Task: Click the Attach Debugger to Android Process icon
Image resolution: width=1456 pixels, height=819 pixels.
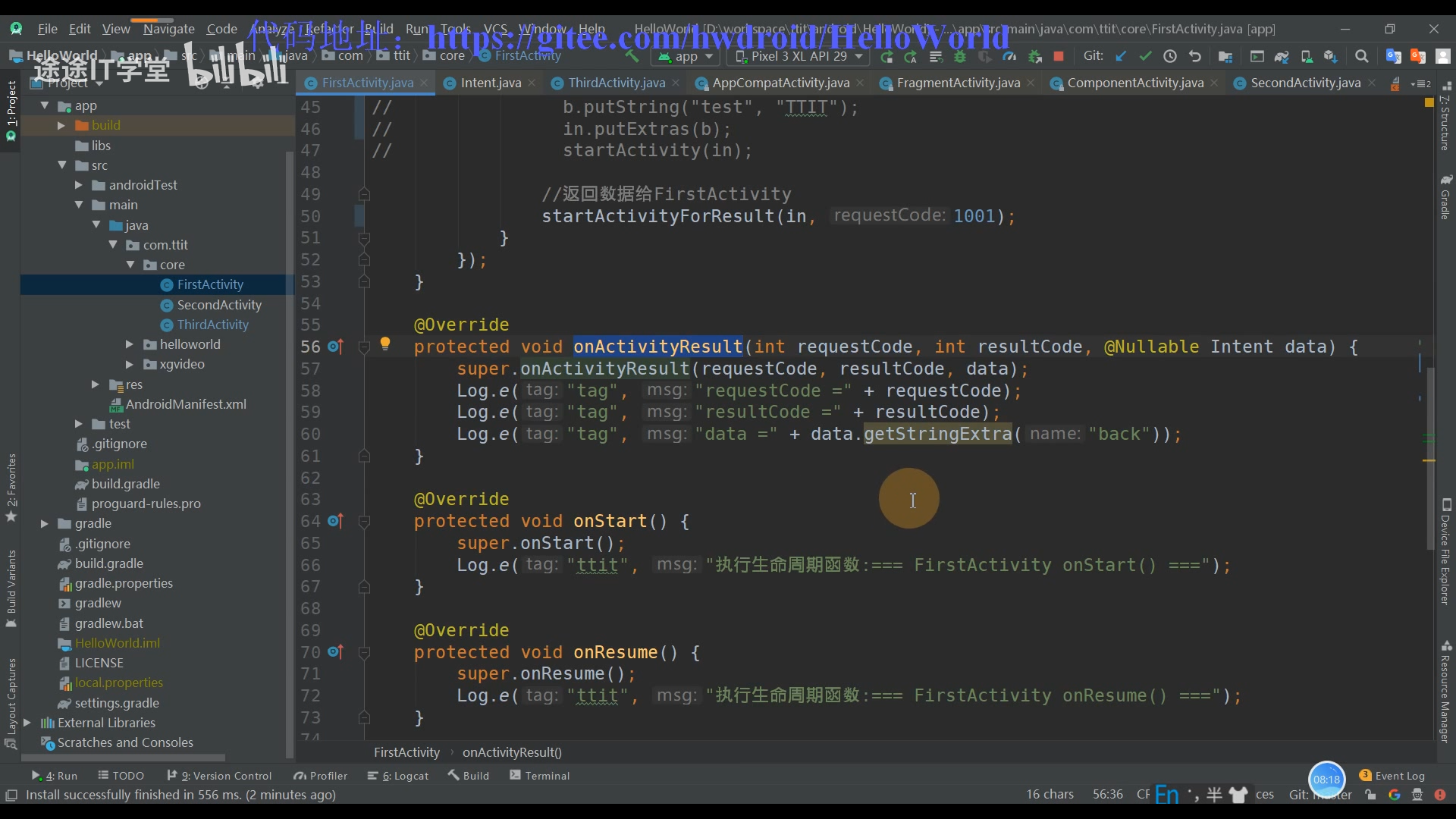Action: tap(1034, 56)
